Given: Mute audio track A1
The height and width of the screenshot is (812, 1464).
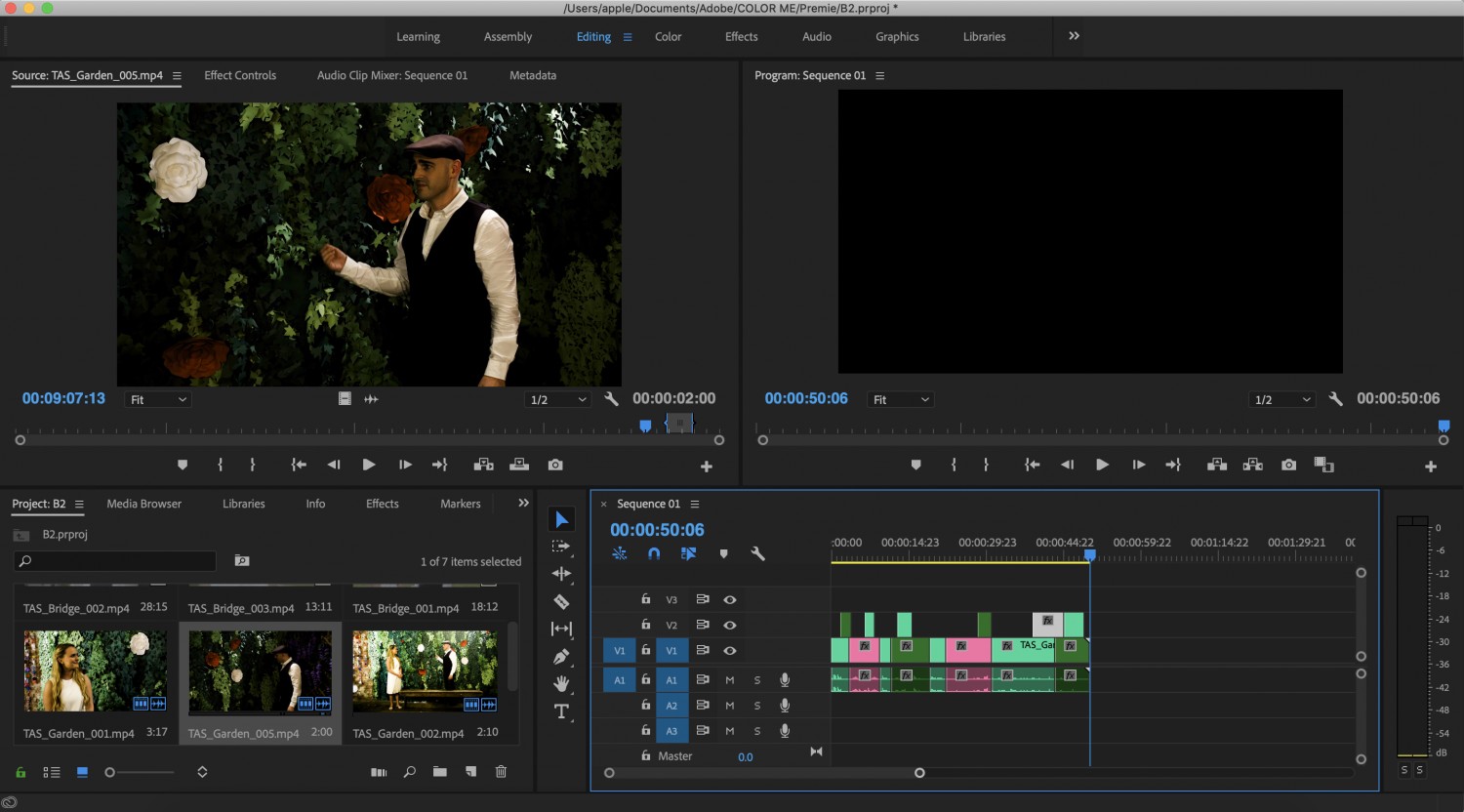Looking at the screenshot, I should coord(729,679).
